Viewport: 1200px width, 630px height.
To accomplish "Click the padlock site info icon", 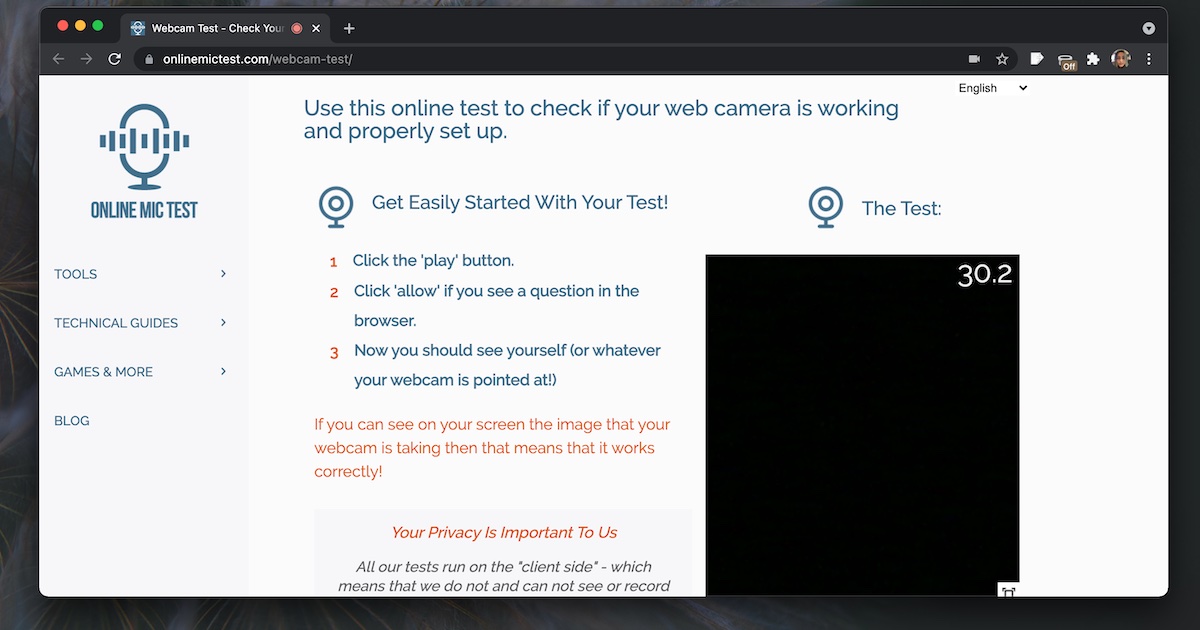I will [149, 59].
